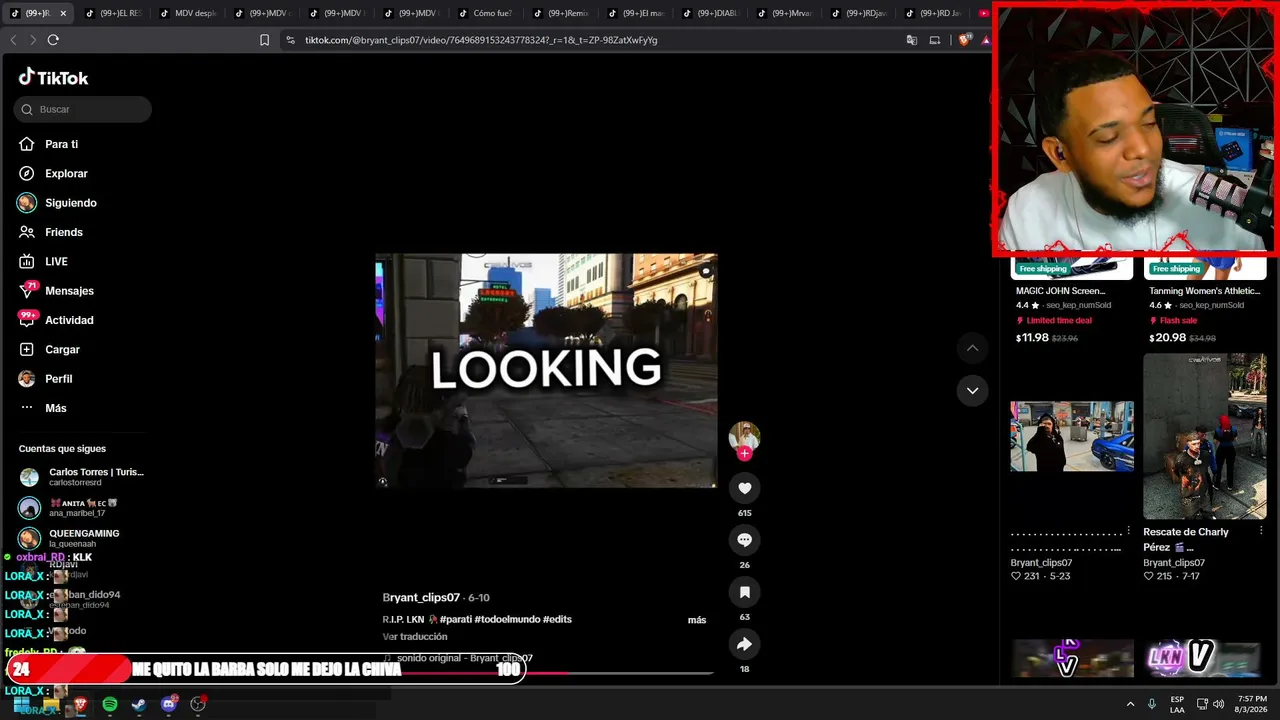Open OBS Studio from the taskbar

point(198,705)
